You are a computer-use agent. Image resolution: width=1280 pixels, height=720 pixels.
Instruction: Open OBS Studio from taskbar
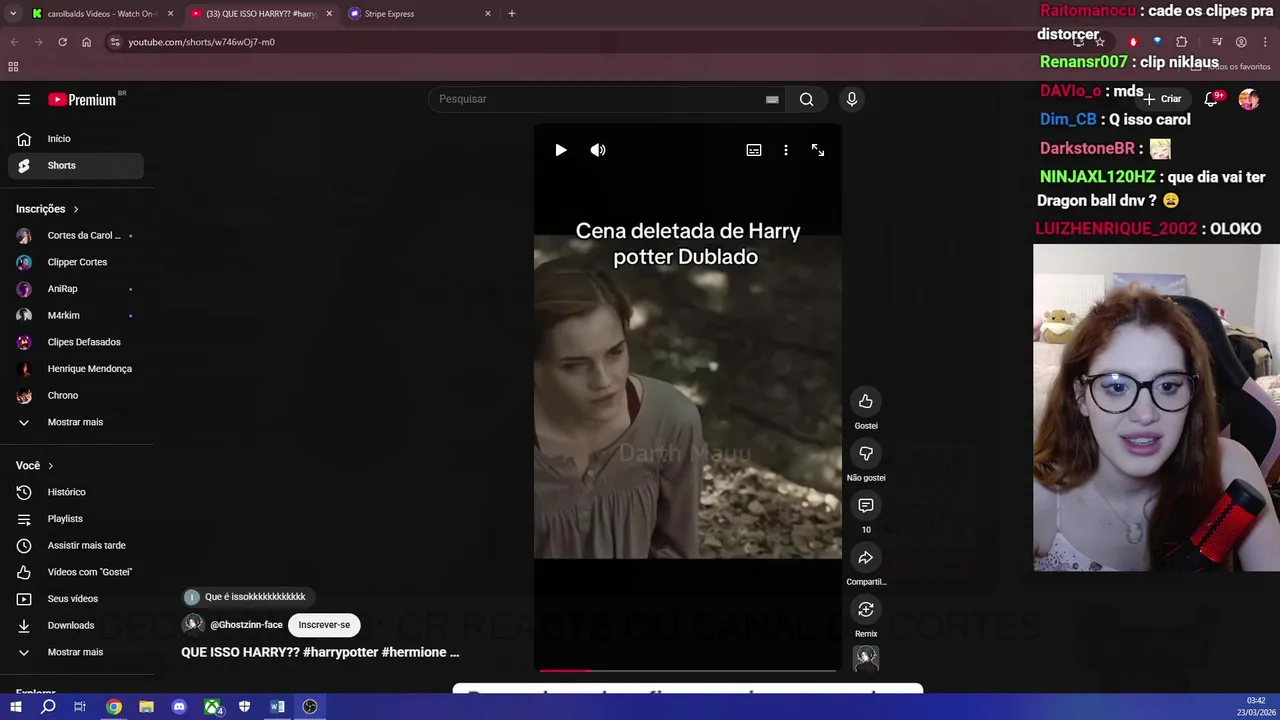310,707
